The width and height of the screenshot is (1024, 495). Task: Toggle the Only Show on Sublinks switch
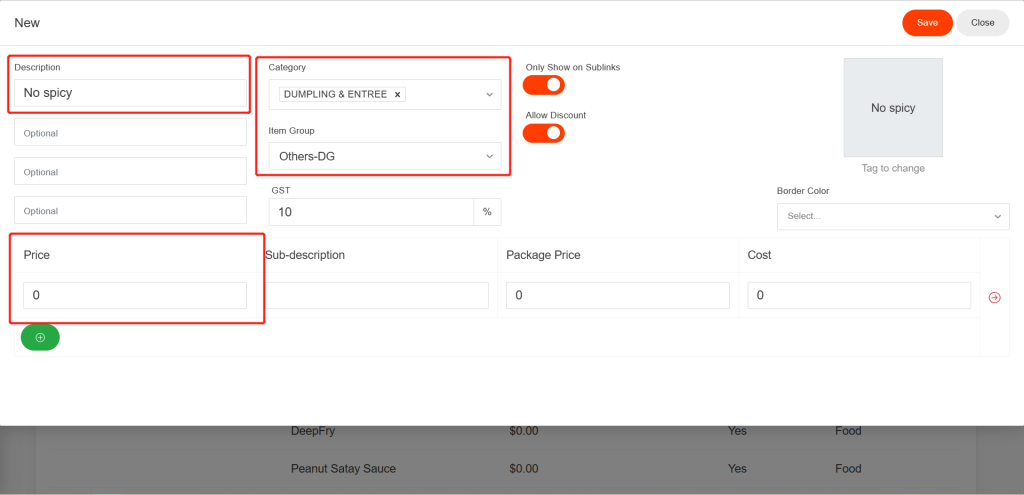pyautogui.click(x=544, y=85)
